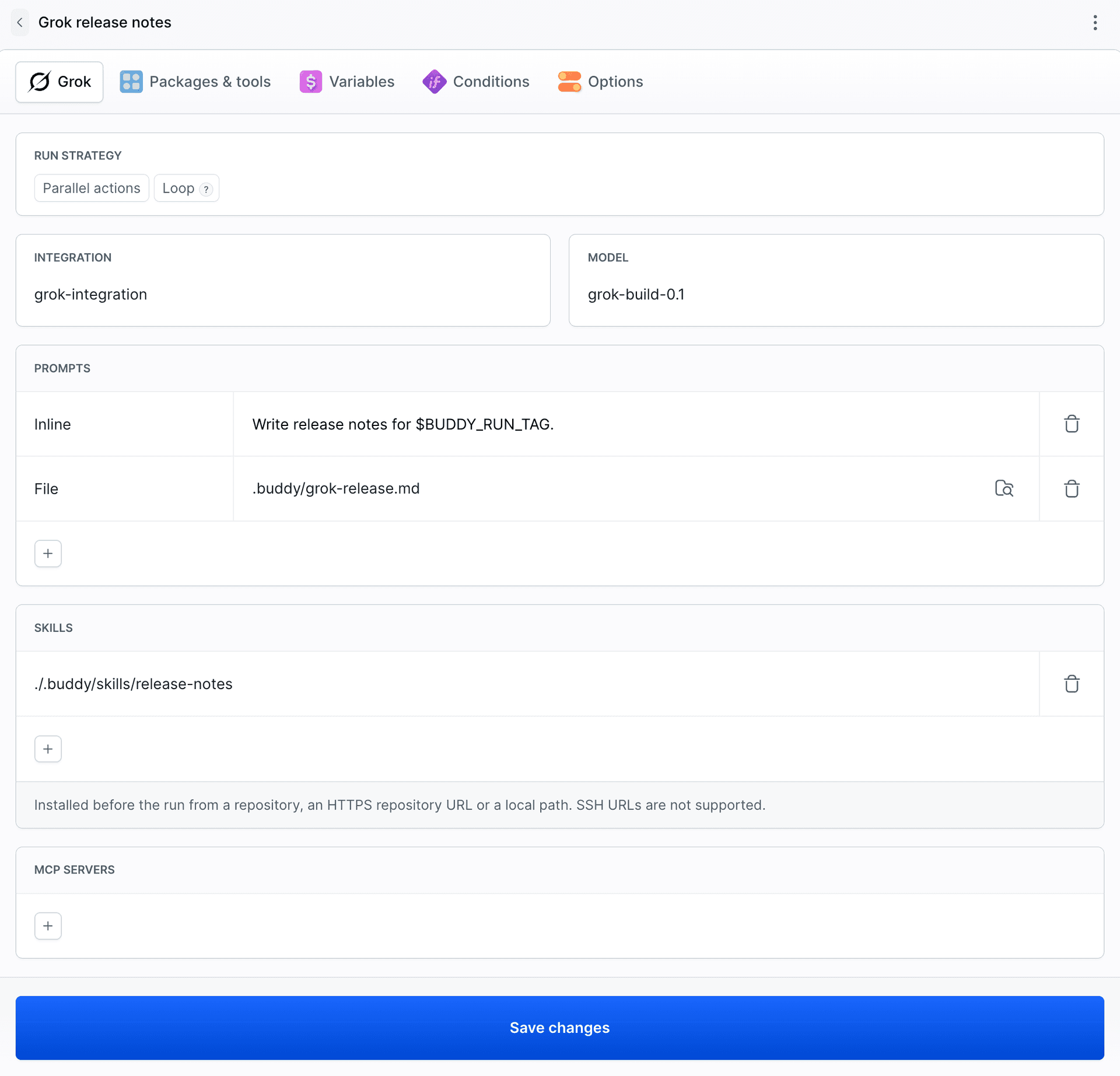Click the skills installation hint text
1120x1076 pixels.
(x=400, y=805)
